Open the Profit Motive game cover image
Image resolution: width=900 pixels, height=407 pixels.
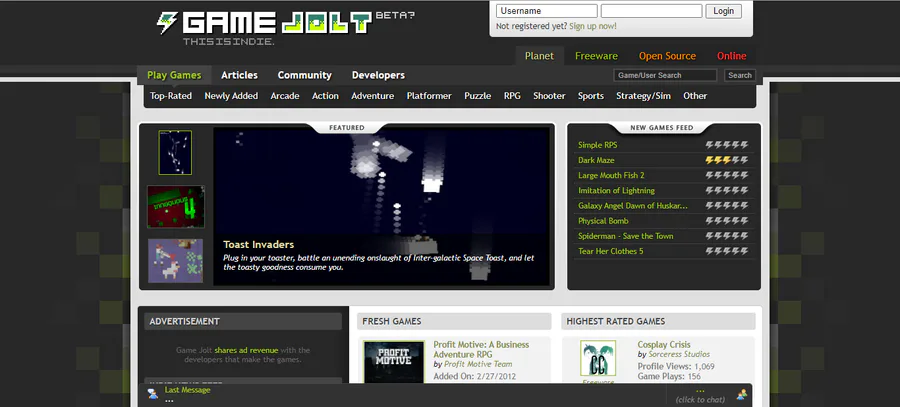[x=394, y=362]
